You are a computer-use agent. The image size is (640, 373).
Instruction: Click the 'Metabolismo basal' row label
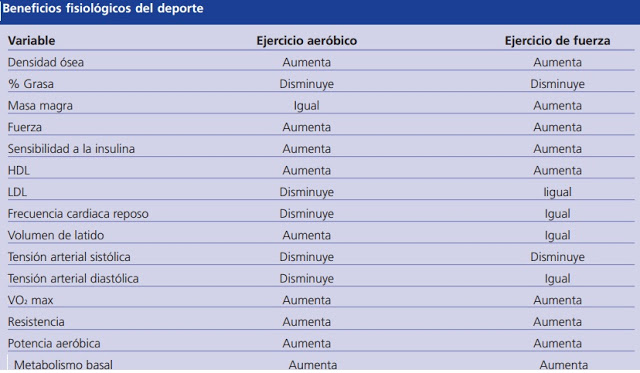coord(63,365)
